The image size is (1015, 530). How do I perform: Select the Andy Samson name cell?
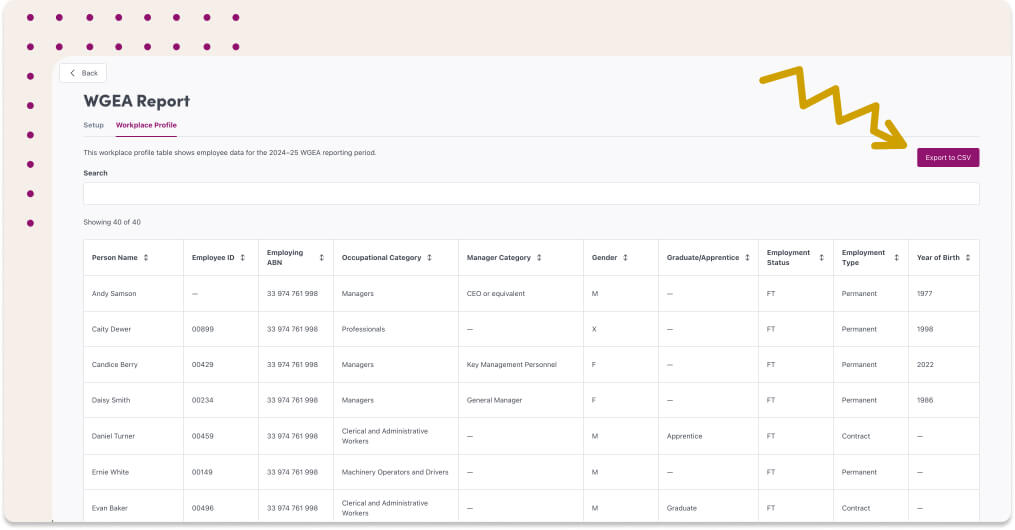[x=114, y=294]
